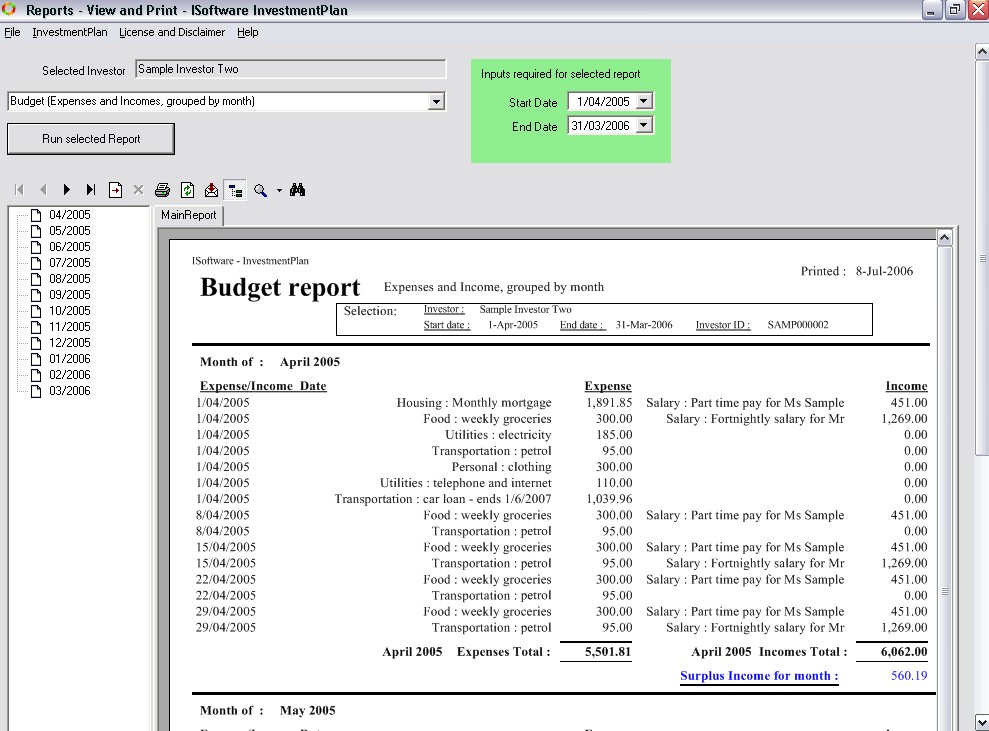Viewport: 989px width, 731px height.
Task: Select 02/2006 in the group tree
Action: point(69,375)
